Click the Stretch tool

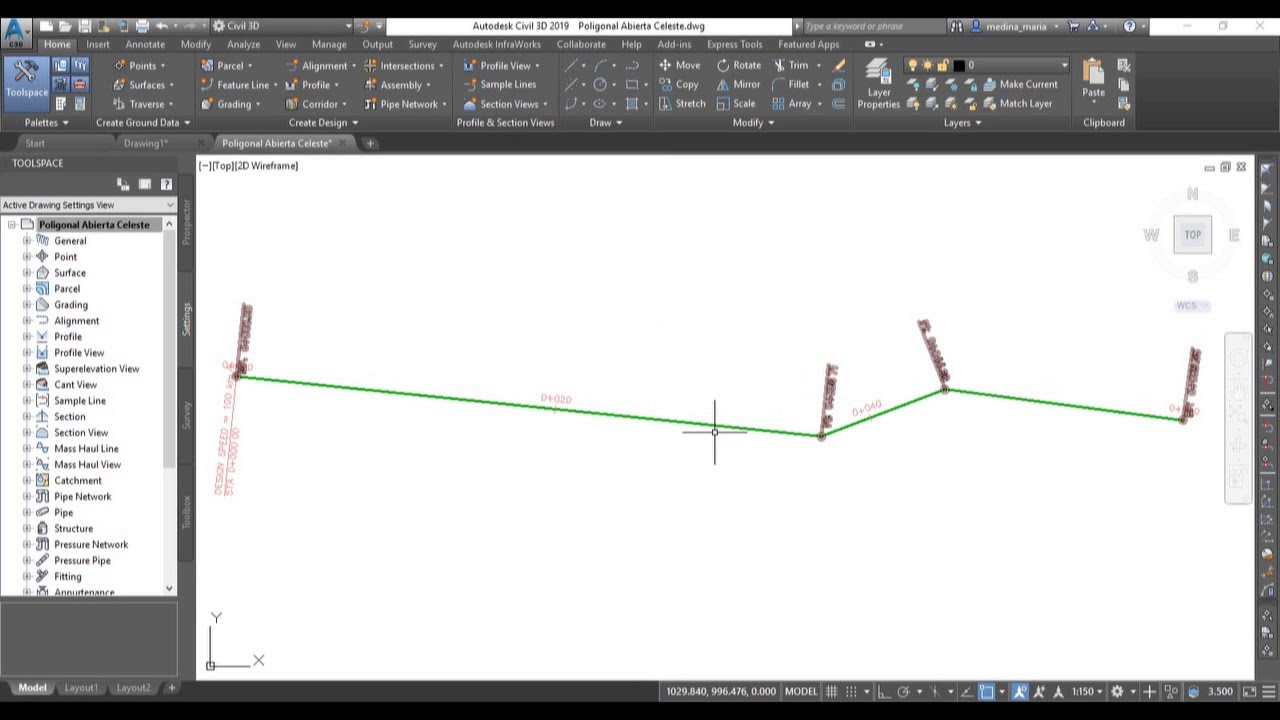click(682, 103)
